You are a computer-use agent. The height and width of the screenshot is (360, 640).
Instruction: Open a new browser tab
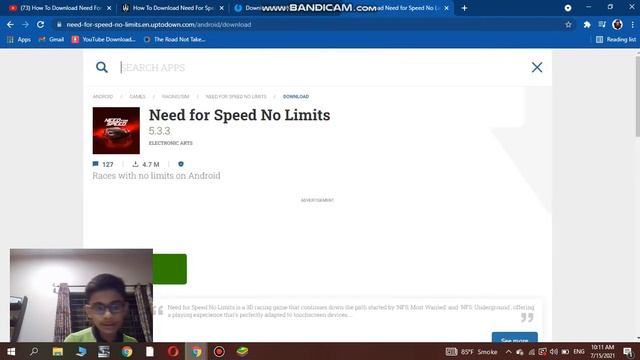coord(464,8)
